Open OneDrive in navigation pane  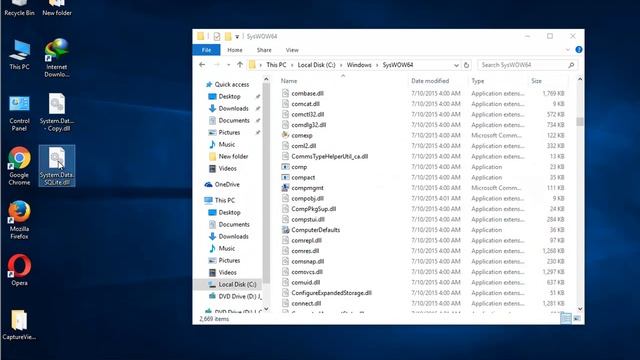(x=227, y=184)
